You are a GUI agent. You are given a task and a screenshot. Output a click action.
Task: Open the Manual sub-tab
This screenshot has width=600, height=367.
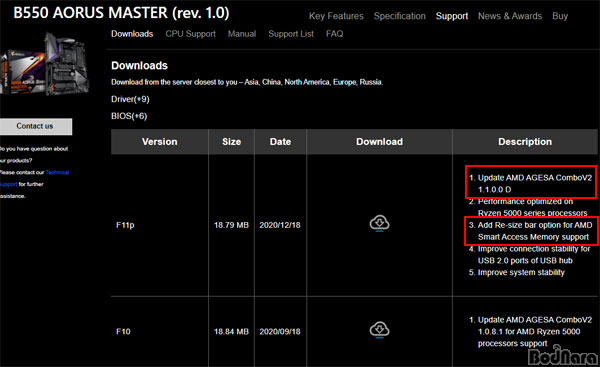tap(242, 34)
